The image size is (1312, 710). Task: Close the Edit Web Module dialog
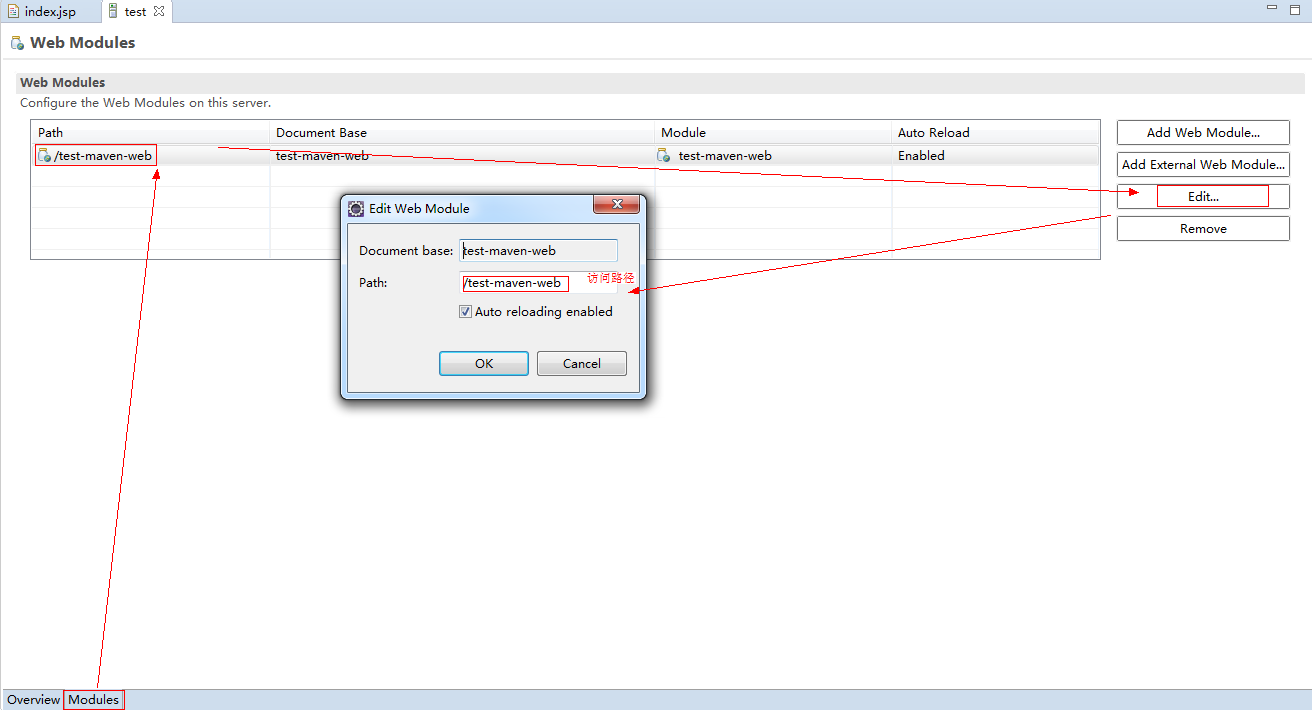click(x=616, y=205)
